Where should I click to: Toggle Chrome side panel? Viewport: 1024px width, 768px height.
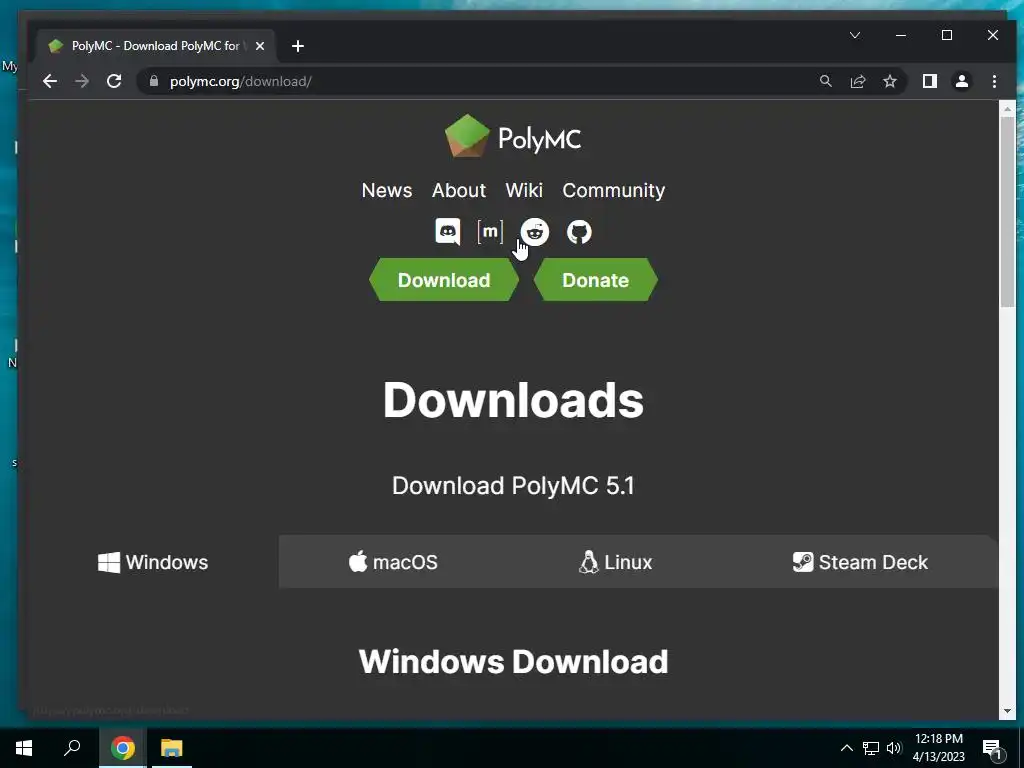(929, 81)
